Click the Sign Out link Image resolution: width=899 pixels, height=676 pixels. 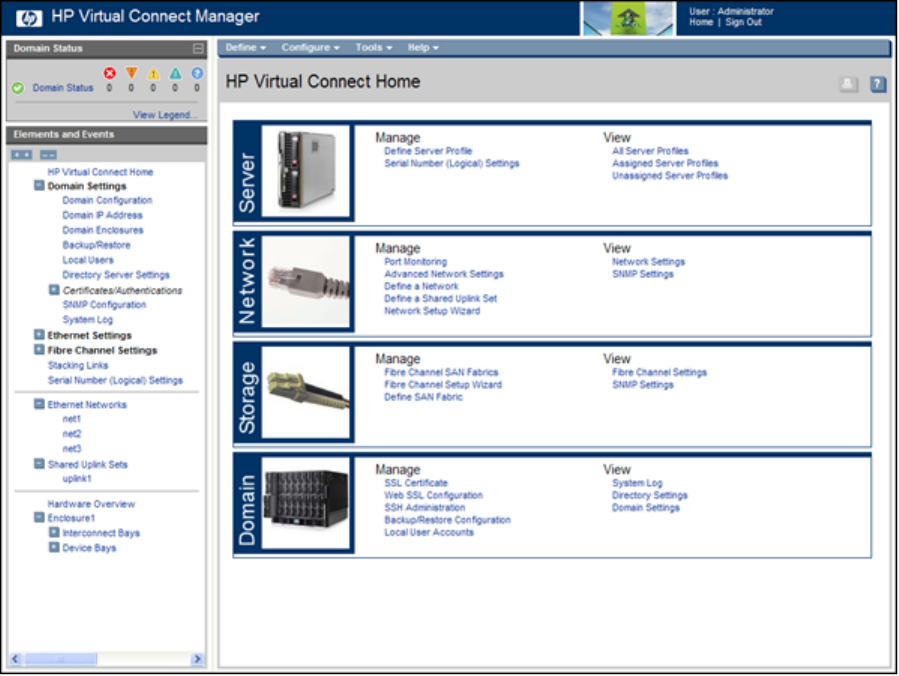tap(743, 22)
